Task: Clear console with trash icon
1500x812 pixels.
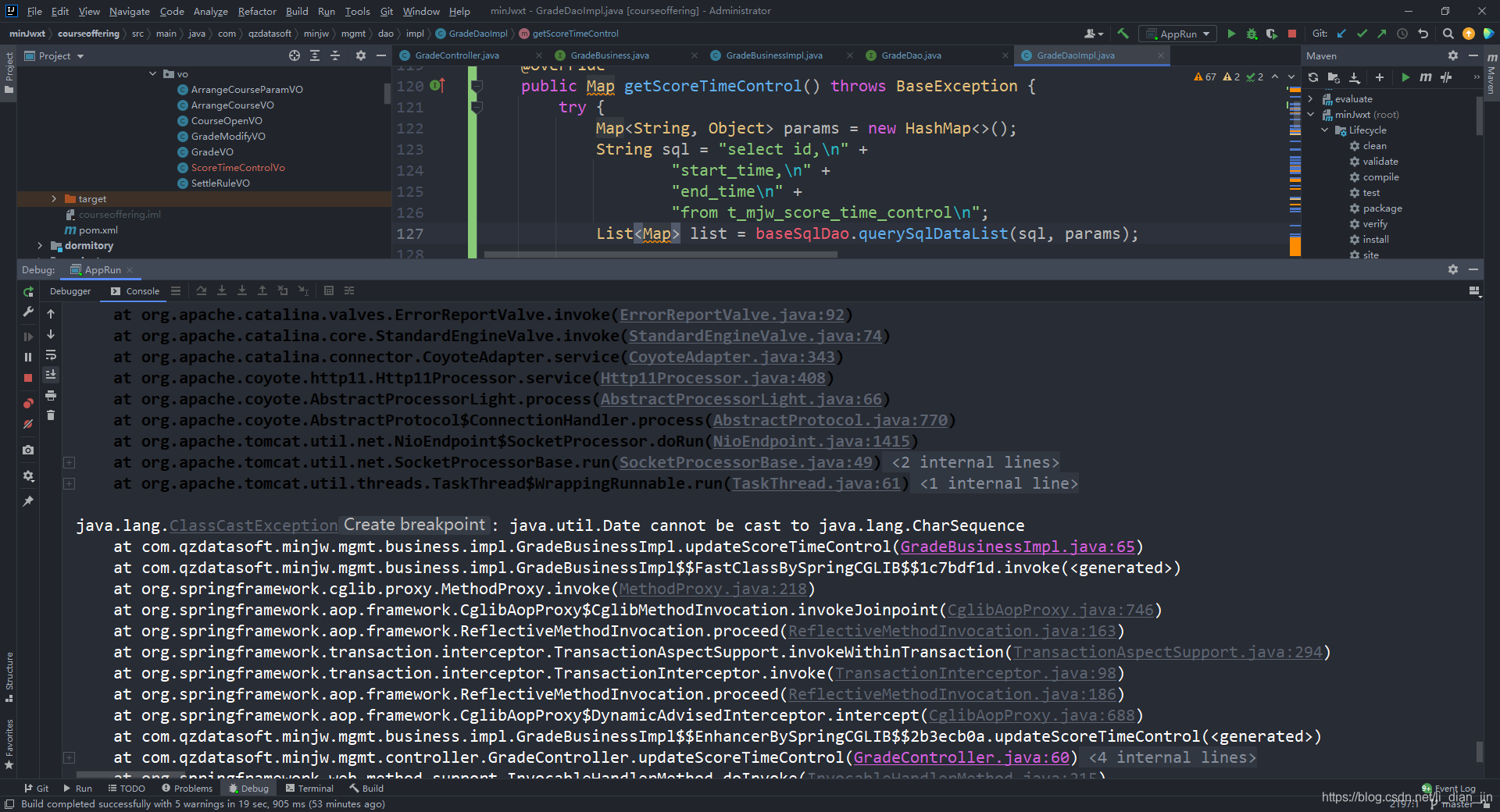Action: click(x=51, y=415)
